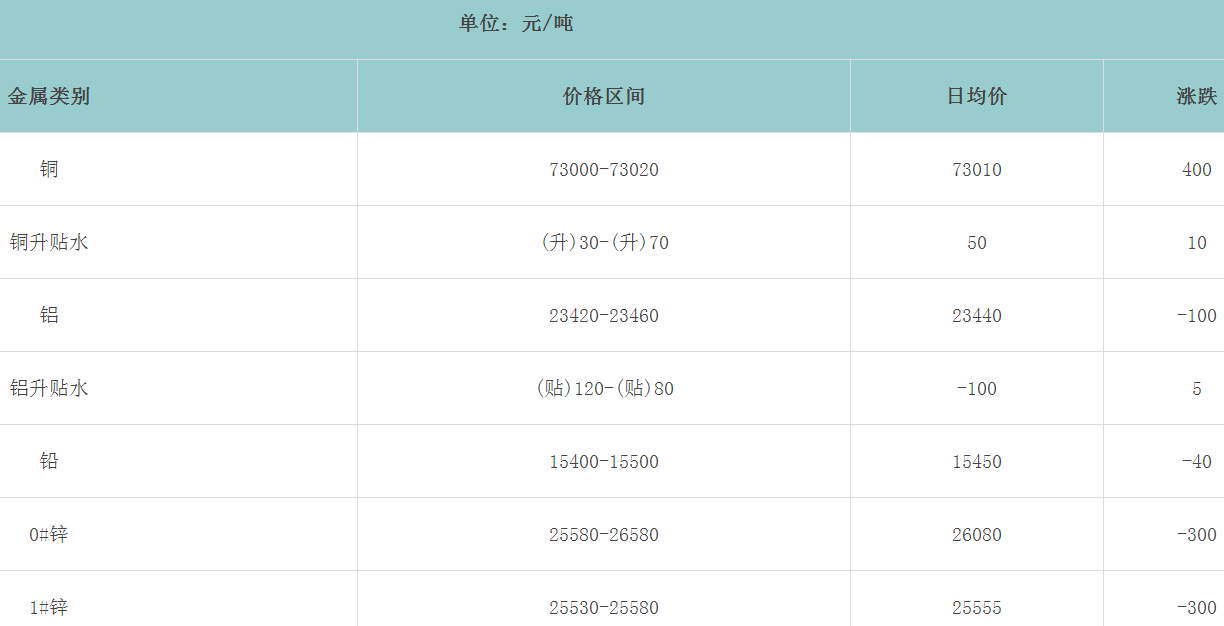
Task: Click the 0#锌 price range 25580-26580
Action: [x=604, y=535]
